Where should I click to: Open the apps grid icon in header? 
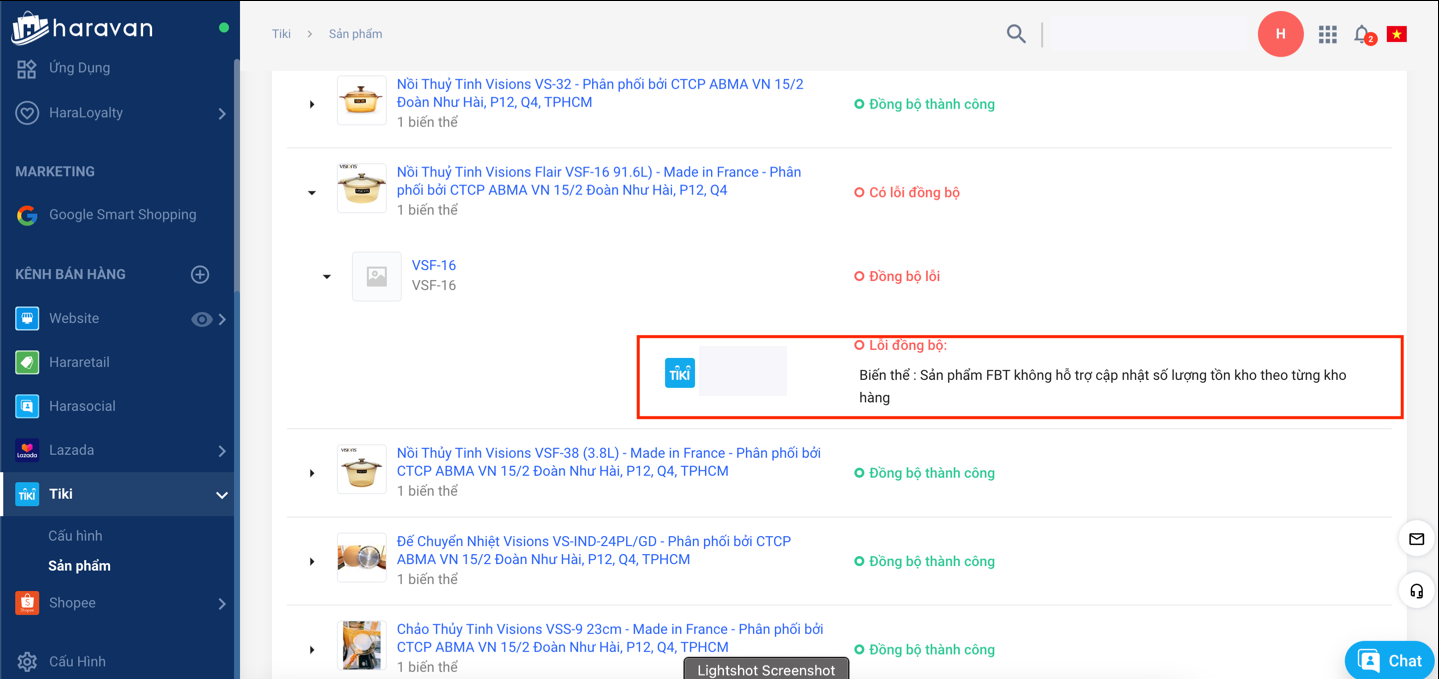pos(1328,34)
